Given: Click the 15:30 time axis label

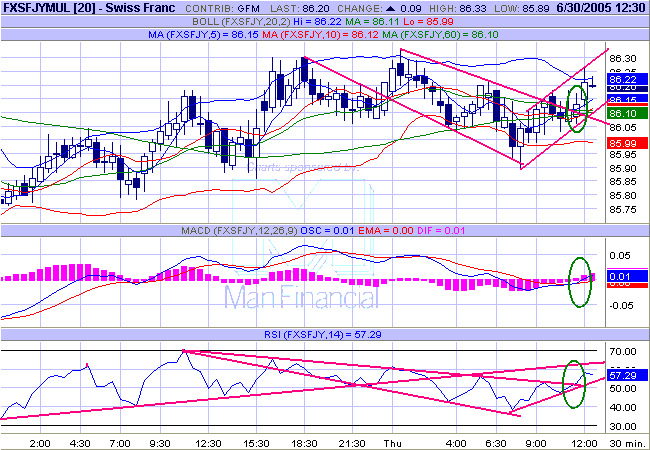Looking at the screenshot, I should (x=256, y=443).
